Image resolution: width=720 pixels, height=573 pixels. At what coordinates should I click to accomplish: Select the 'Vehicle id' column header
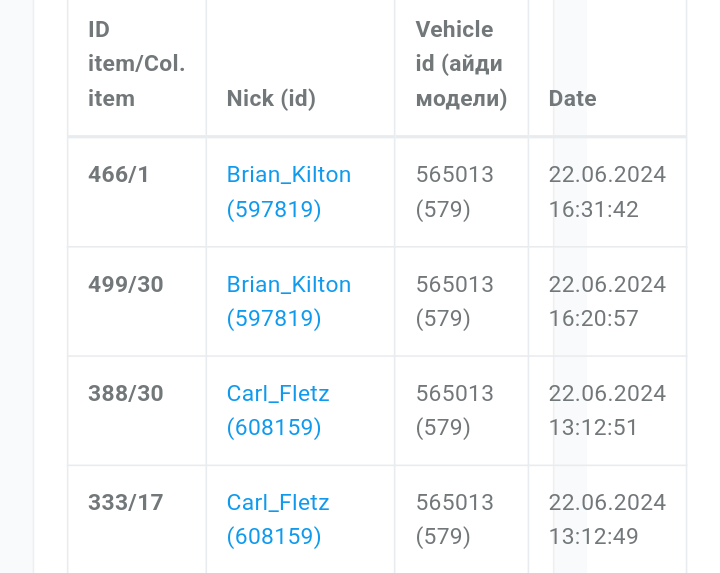point(460,65)
